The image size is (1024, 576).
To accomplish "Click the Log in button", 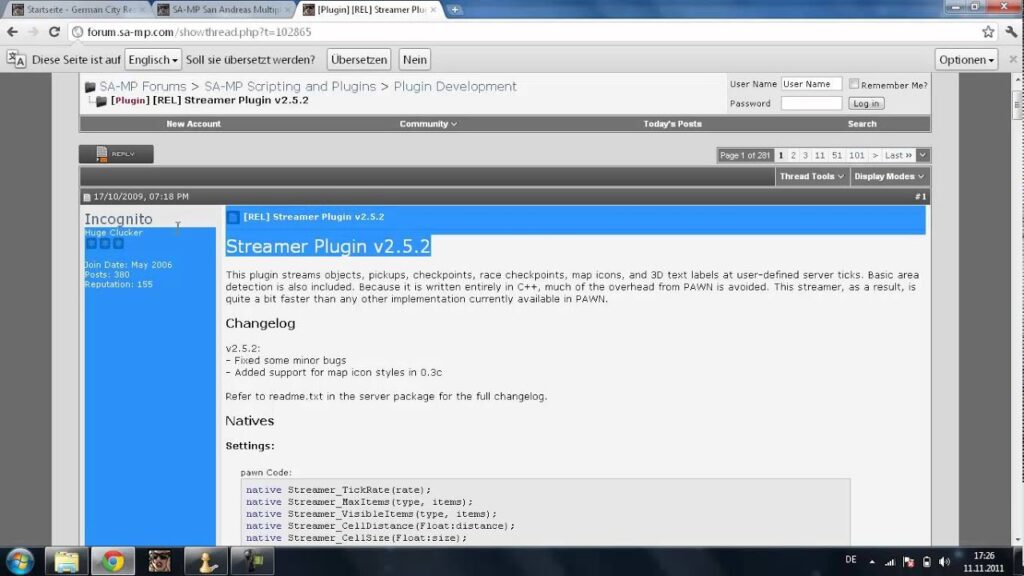I will [866, 104].
